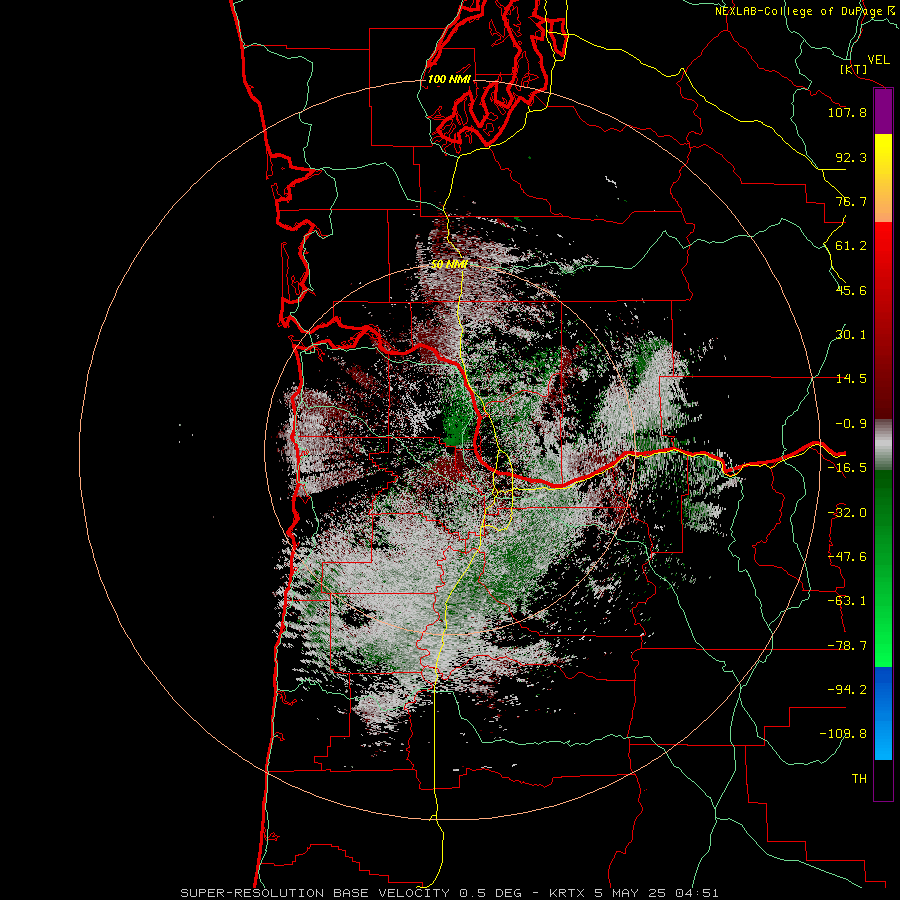Click the 61.2 velocity scale value
This screenshot has height=900, width=900.
coord(851,246)
